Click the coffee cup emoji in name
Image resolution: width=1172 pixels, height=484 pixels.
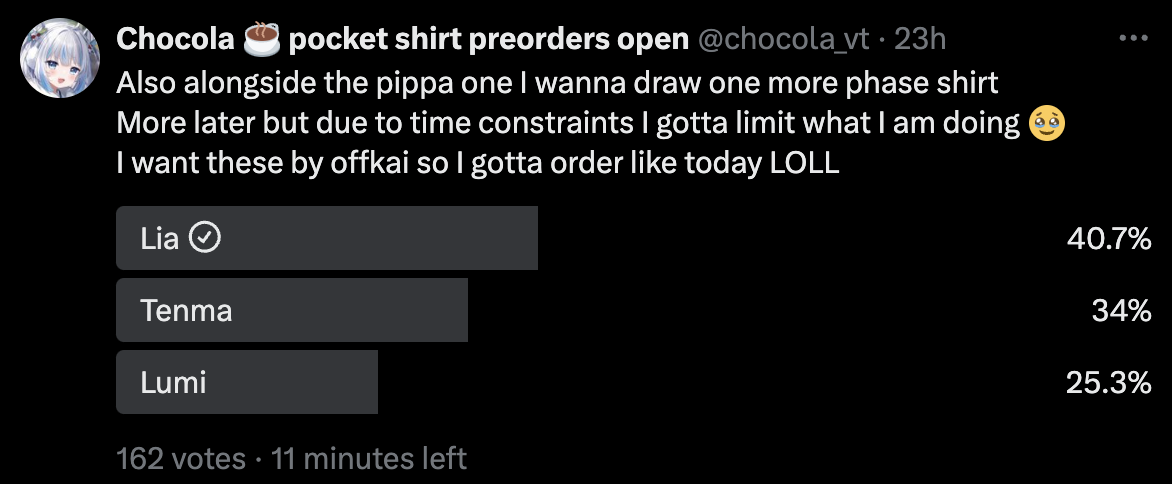tap(261, 39)
